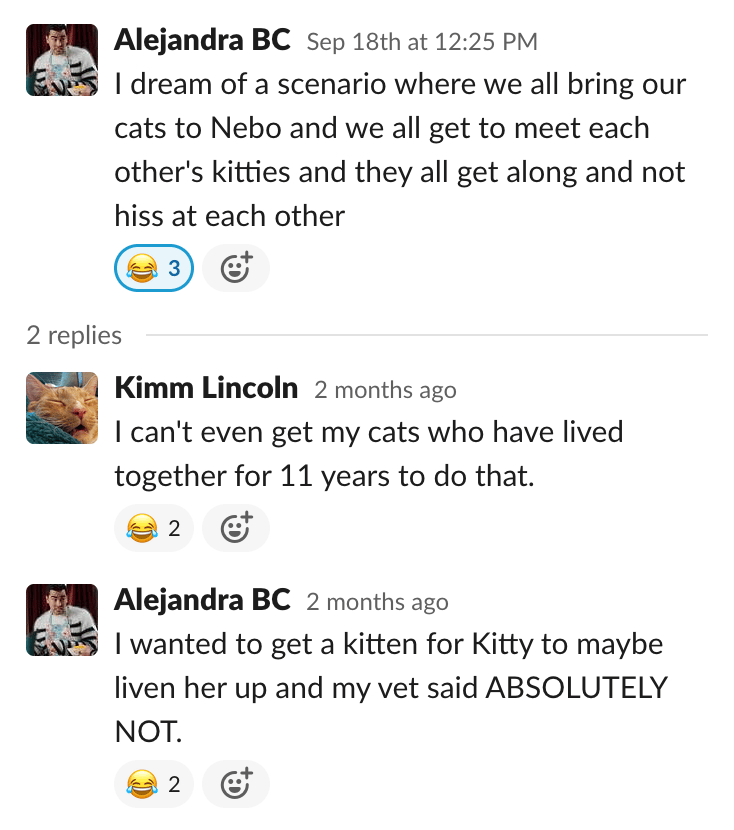Screen dimensions: 734x830
Task: Toggle laughing reaction on the ABSOLUTELY NOT reply
Action: click(x=155, y=785)
